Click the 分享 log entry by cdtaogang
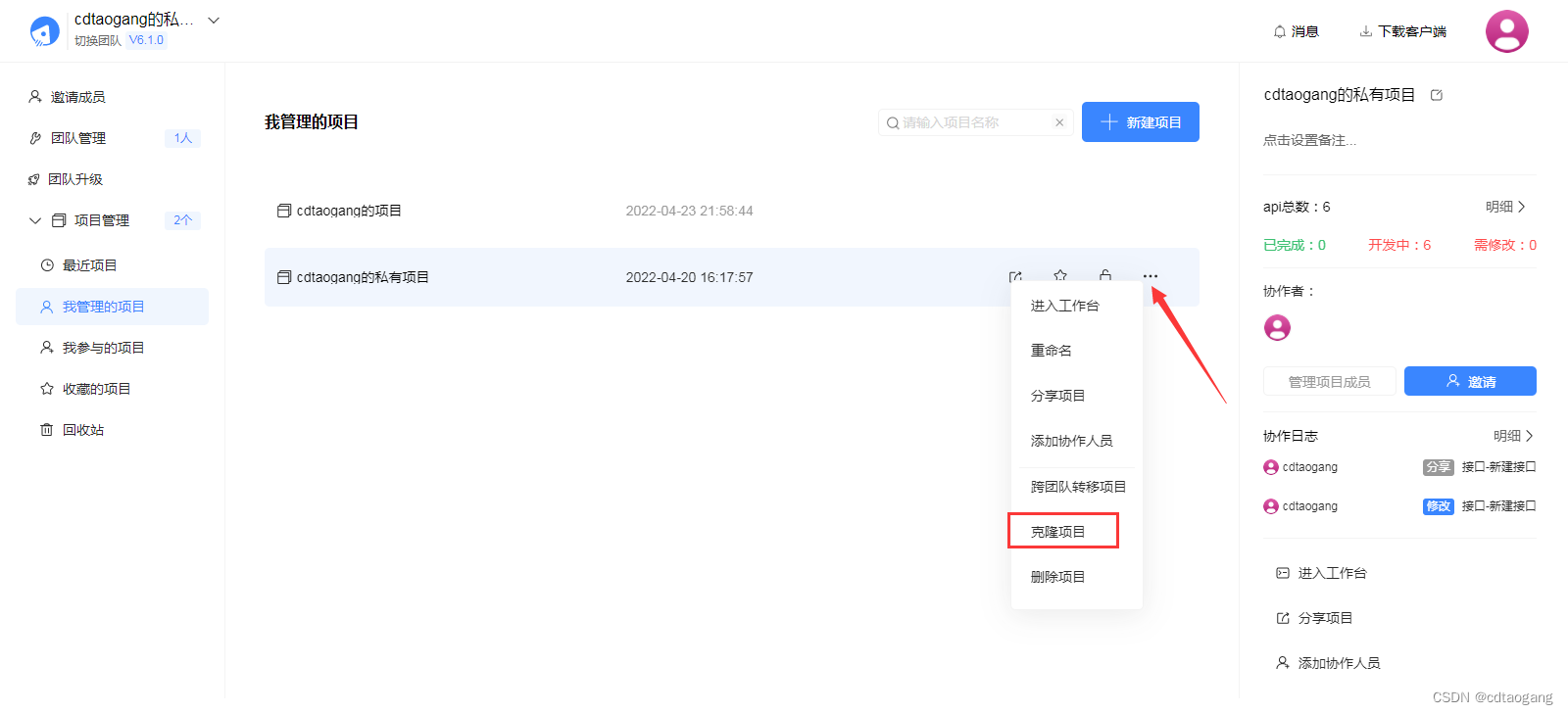Viewport: 1568px width, 714px height. [1399, 467]
